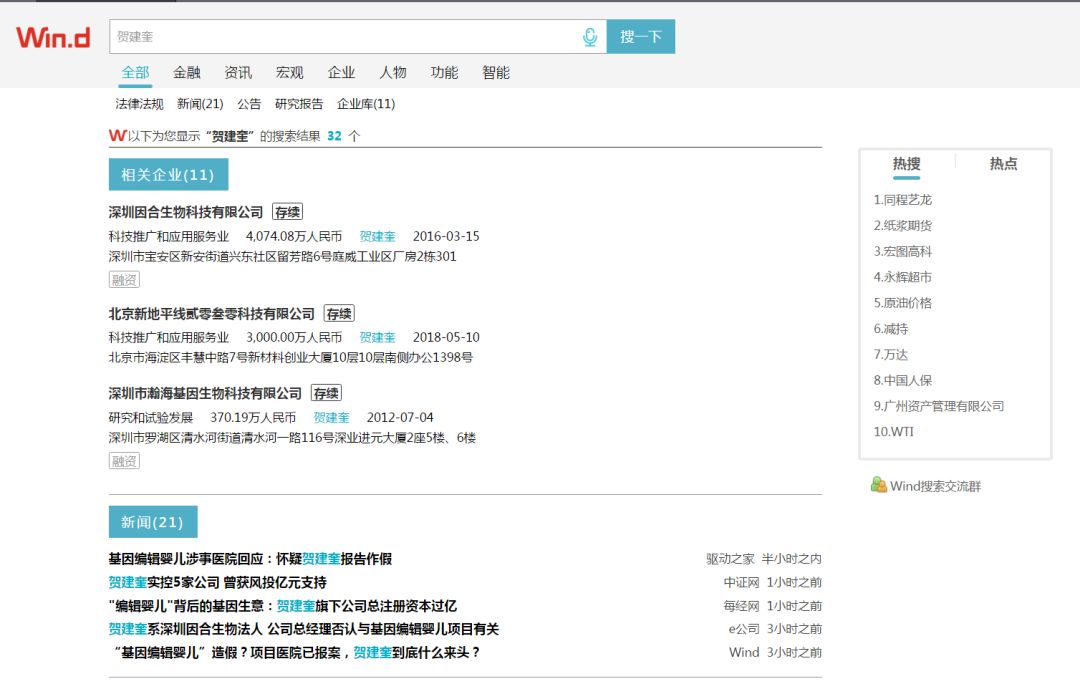Click the 相关企业(11) section header
The image size is (1080, 684).
click(168, 175)
